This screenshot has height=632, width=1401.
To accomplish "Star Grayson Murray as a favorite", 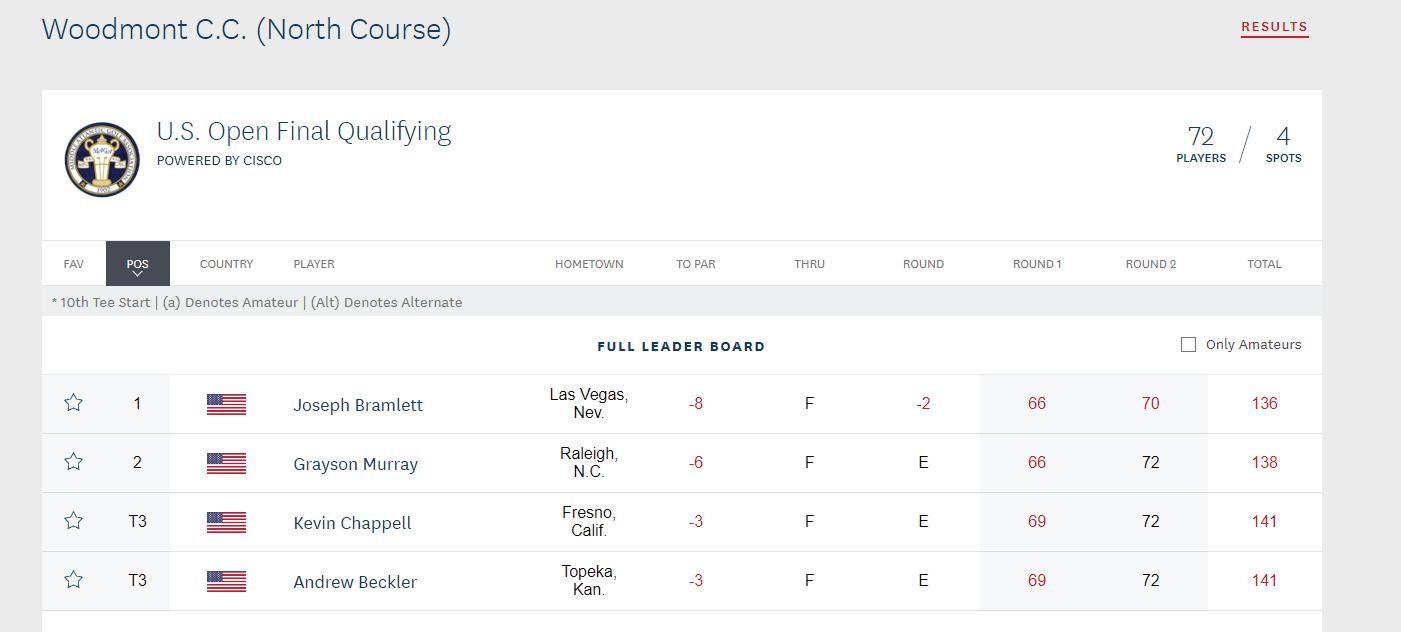I will click(x=73, y=462).
